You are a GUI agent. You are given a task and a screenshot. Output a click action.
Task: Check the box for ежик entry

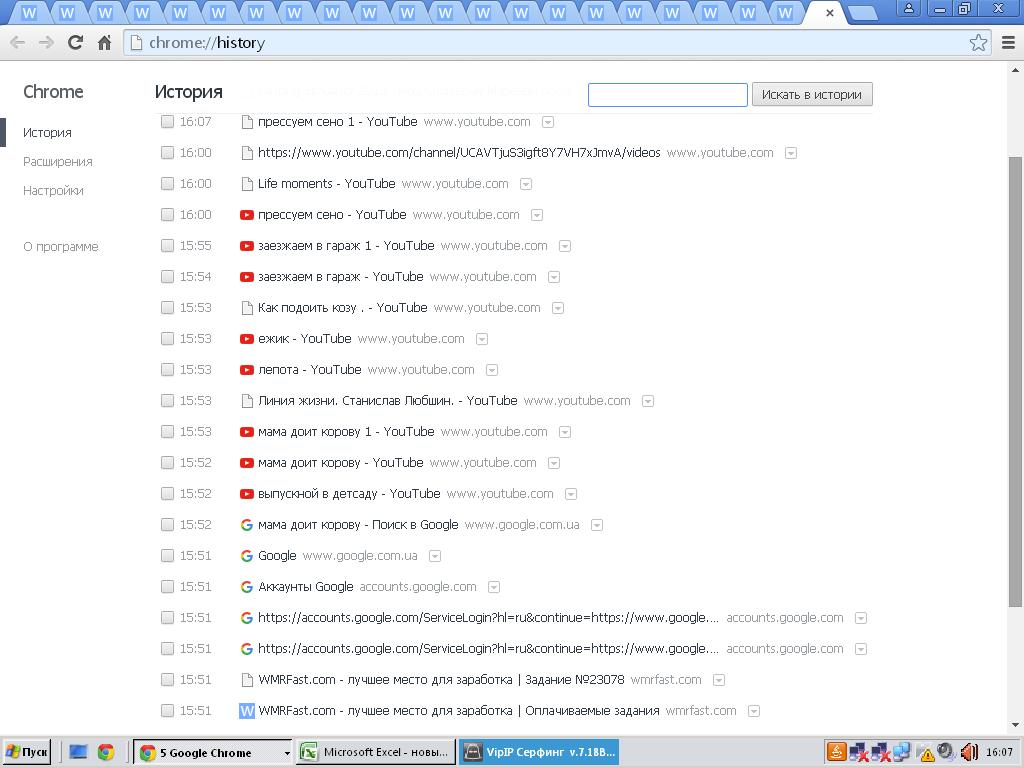coord(167,338)
